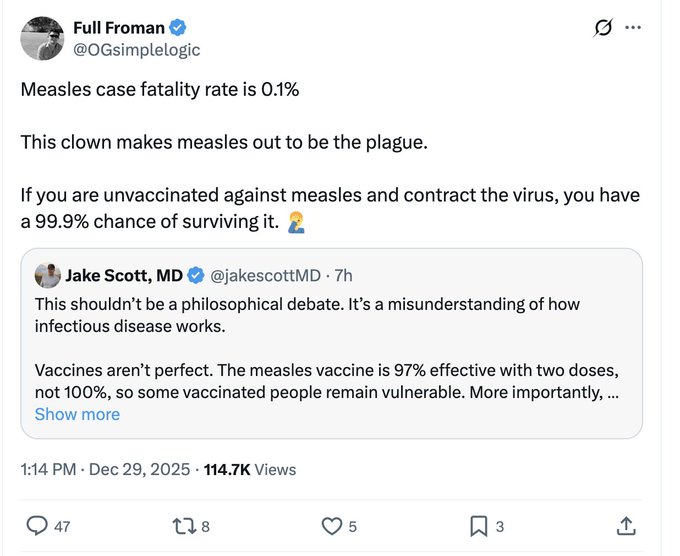Open the three-dot more options menu
This screenshot has width=680, height=556.
click(633, 28)
